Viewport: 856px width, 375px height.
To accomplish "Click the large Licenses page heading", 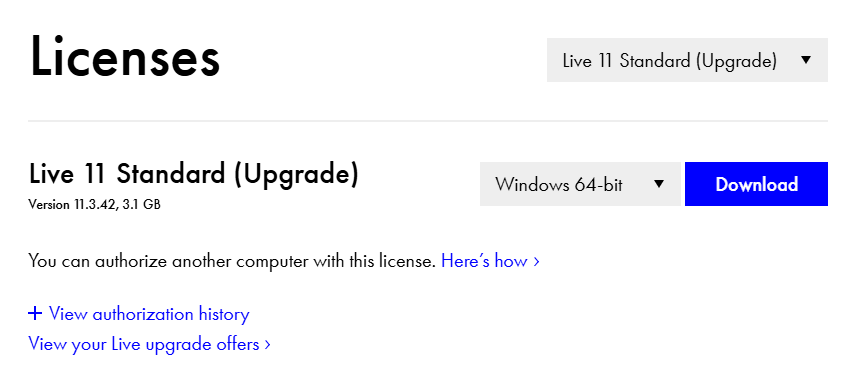I will coord(124,57).
